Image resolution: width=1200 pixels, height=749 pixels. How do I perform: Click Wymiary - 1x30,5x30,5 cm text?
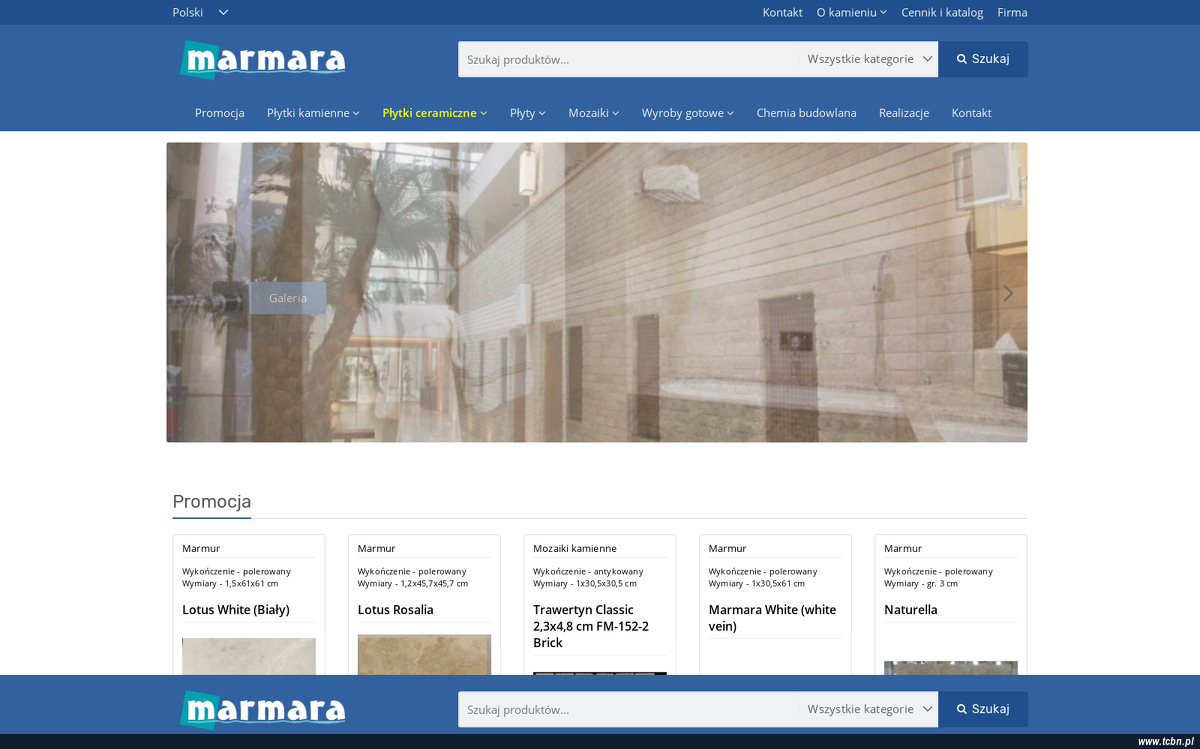(585, 584)
